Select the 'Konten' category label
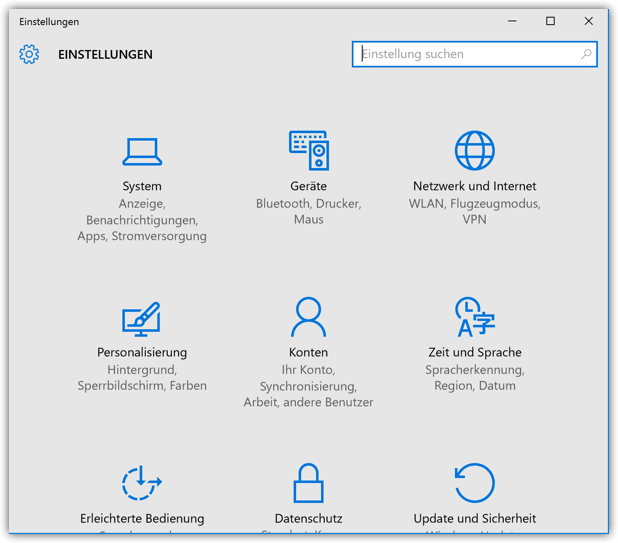The image size is (618, 543). tap(309, 352)
